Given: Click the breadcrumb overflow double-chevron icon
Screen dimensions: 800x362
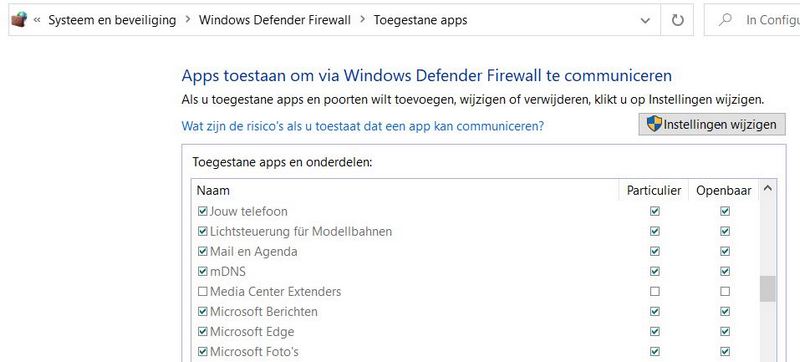Looking at the screenshot, I should (37, 20).
